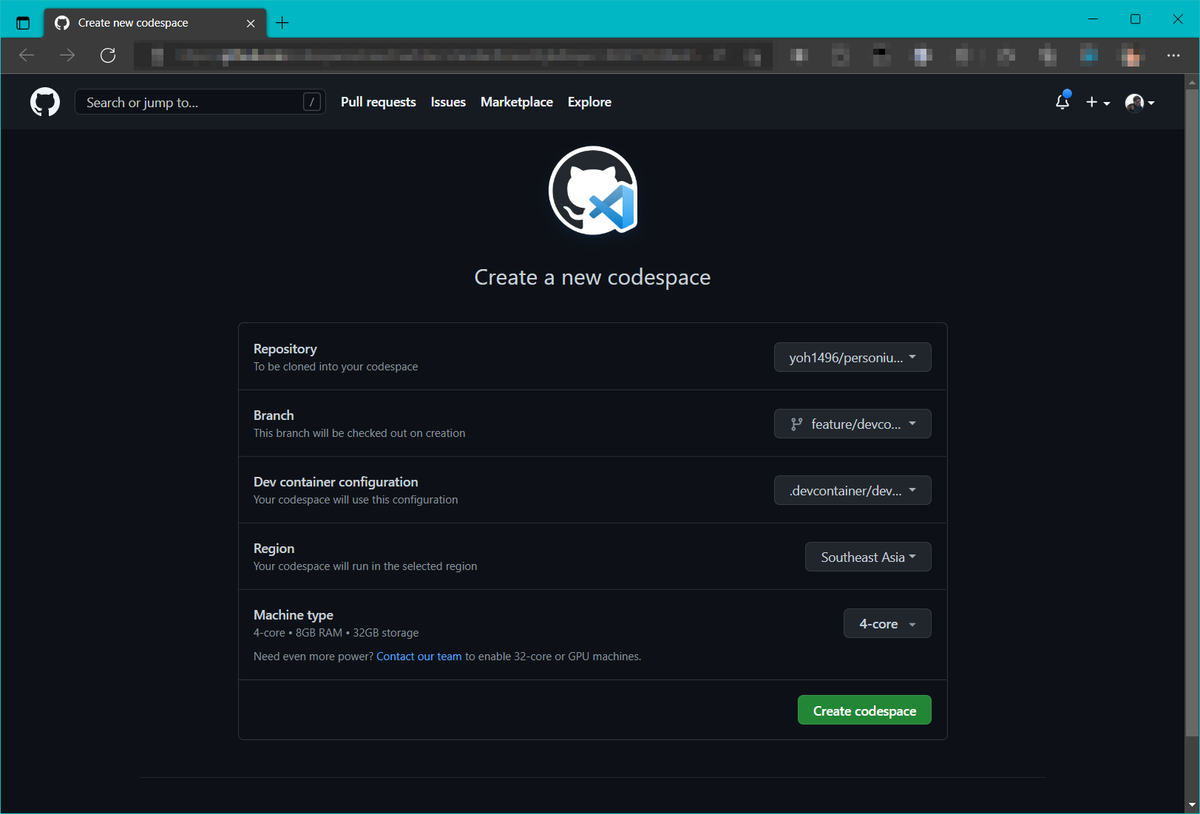
Task: Click the Create codespace button
Action: tap(864, 710)
